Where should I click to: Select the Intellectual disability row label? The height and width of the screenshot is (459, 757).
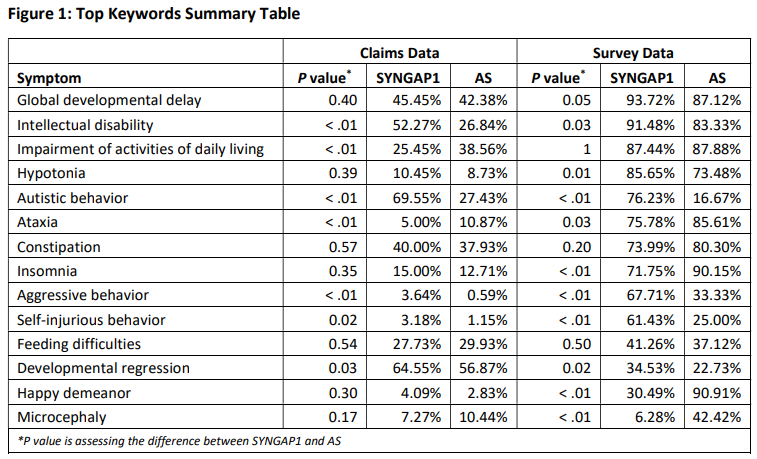click(x=85, y=125)
